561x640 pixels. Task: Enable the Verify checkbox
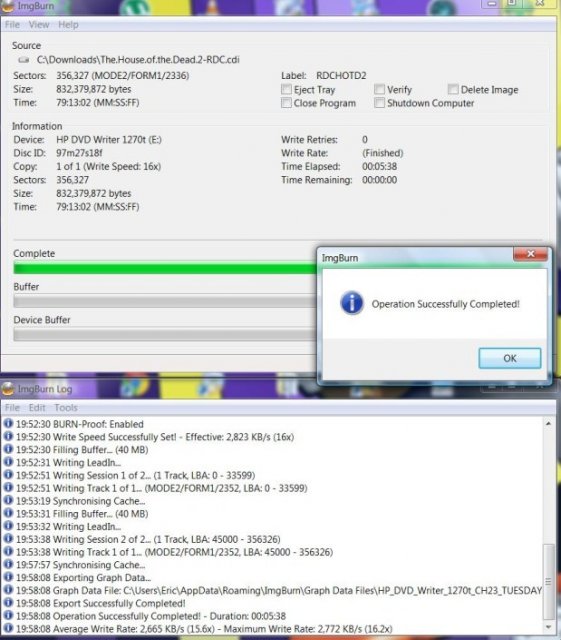(x=379, y=89)
